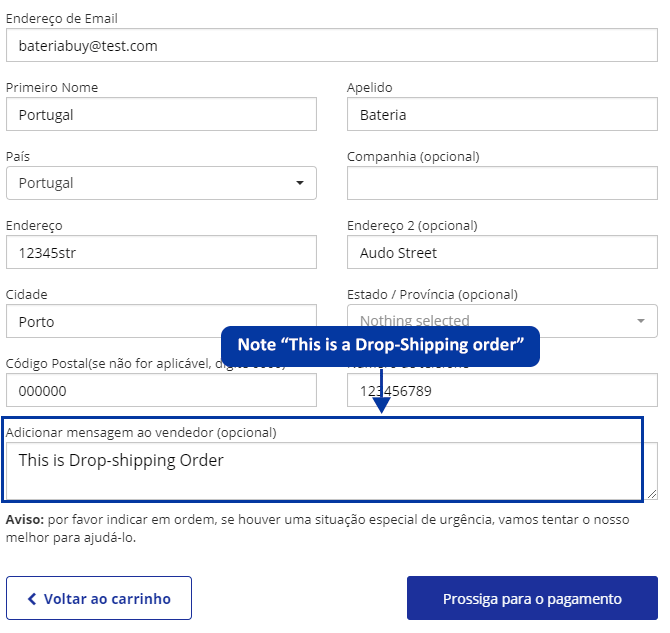Screen dimensions: 670x633
Task: Click the Endereço 2 field
Action: pyautogui.click(x=502, y=252)
